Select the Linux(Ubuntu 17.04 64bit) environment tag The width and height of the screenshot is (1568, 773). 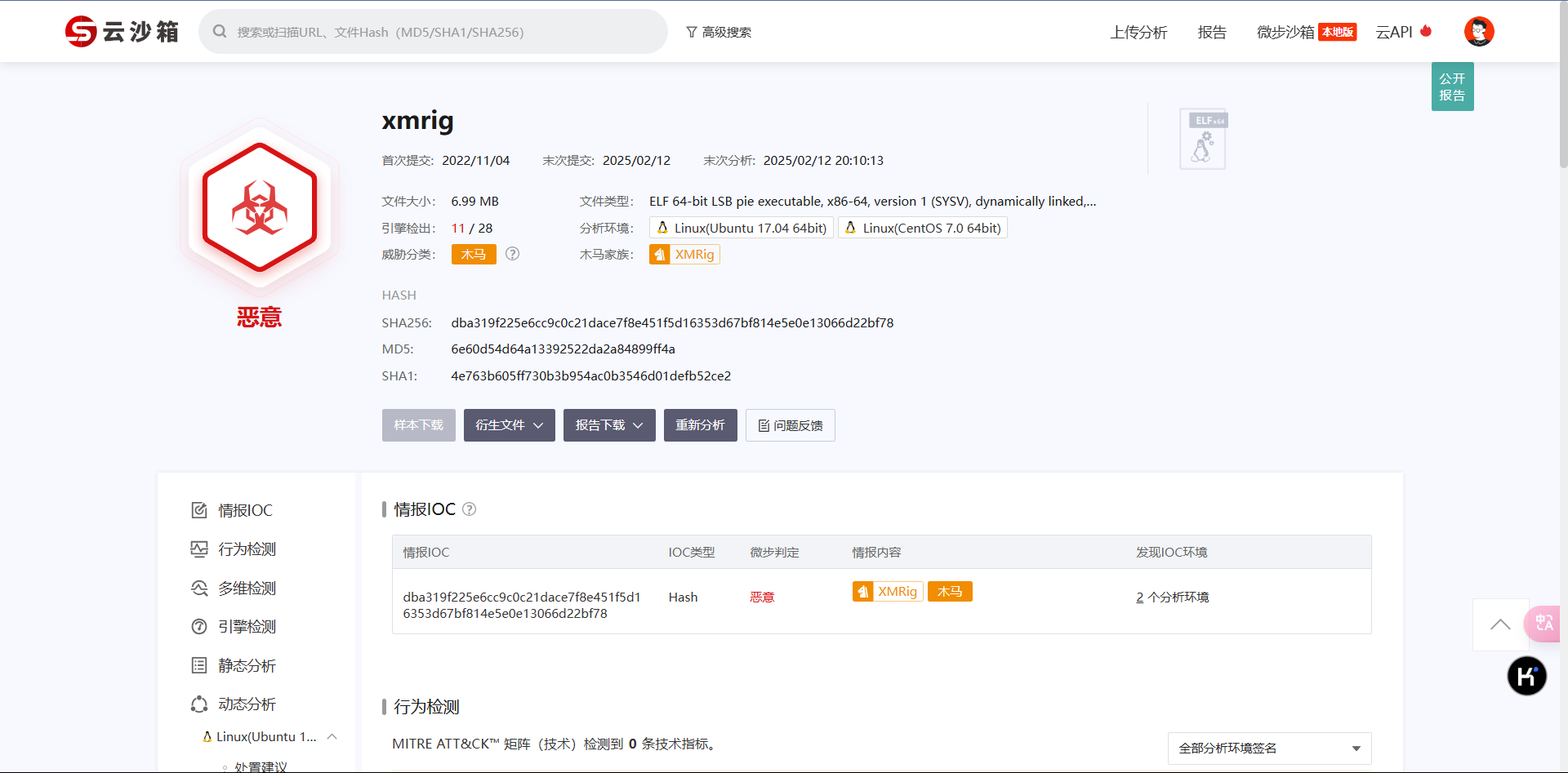[x=742, y=228]
